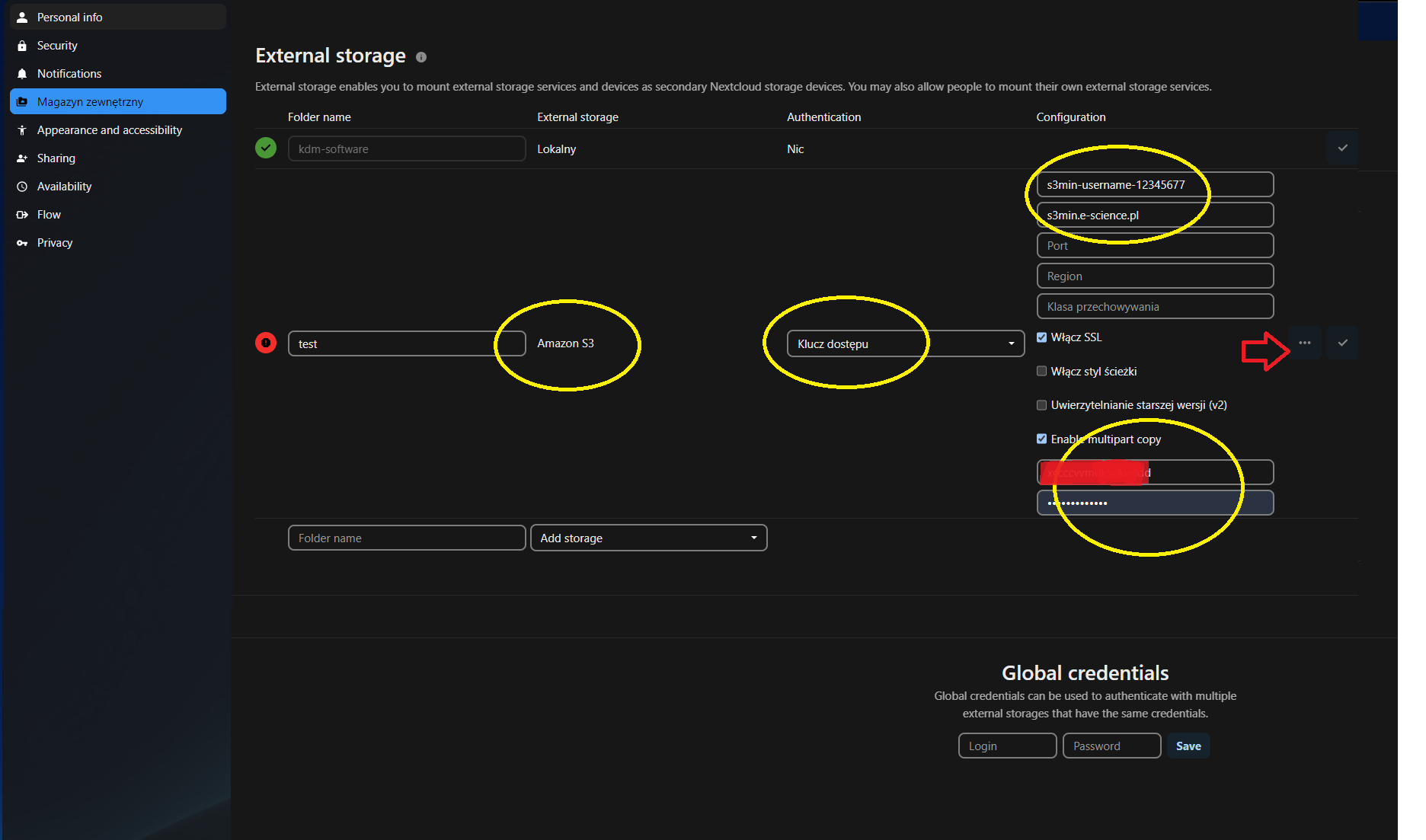This screenshot has width=1426, height=840.
Task: Open the Klucz dostępu authentication dropdown
Action: tap(905, 343)
